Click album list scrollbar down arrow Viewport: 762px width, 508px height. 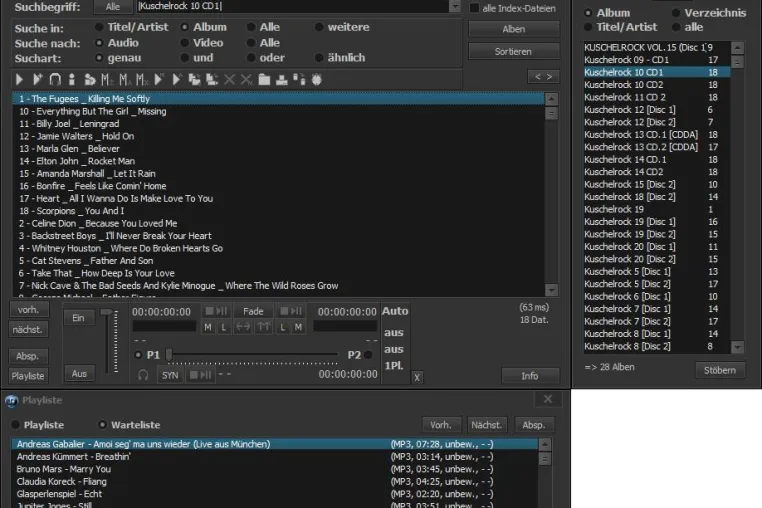[738, 347]
